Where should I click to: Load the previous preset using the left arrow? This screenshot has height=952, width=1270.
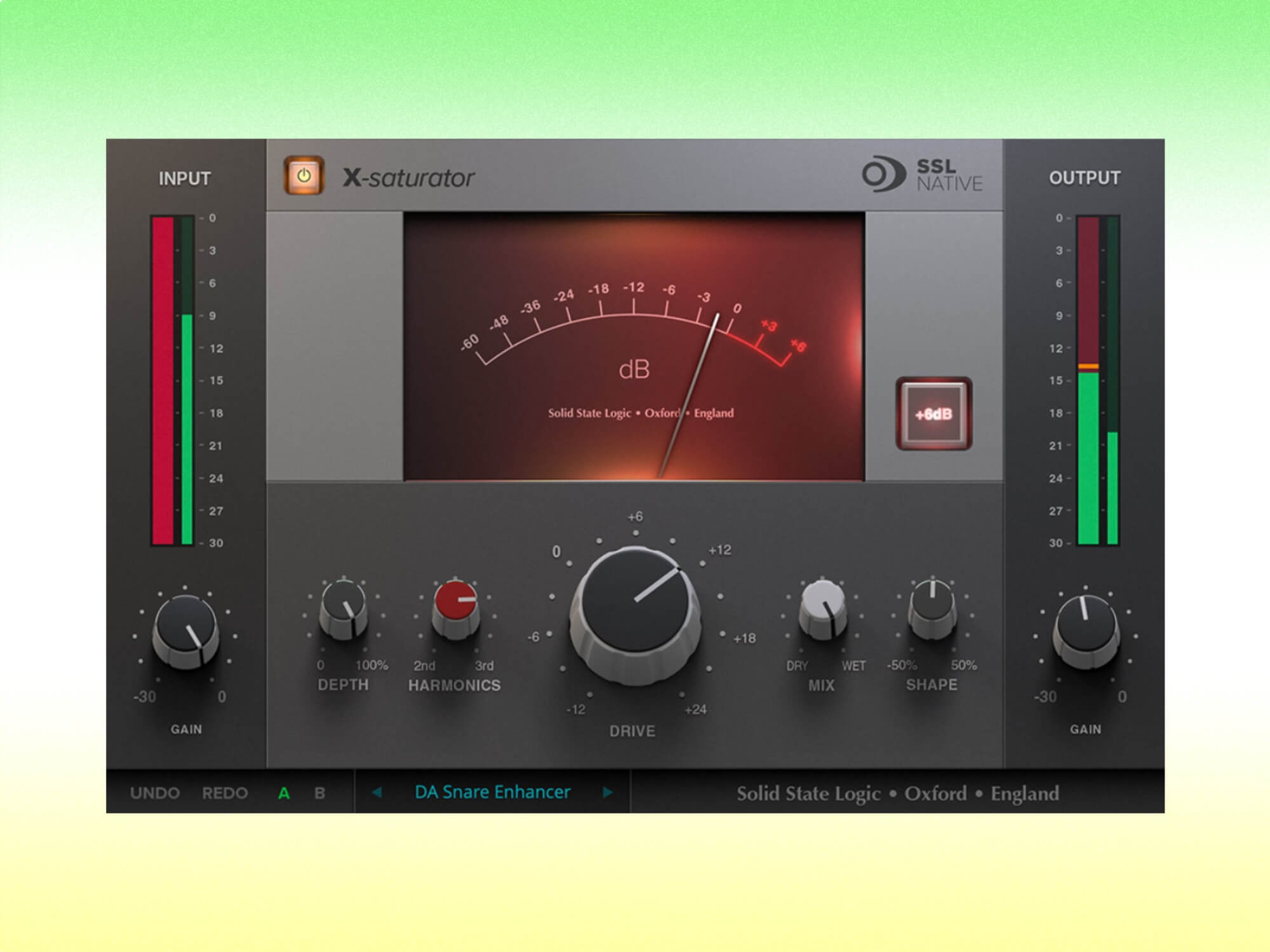coord(377,792)
